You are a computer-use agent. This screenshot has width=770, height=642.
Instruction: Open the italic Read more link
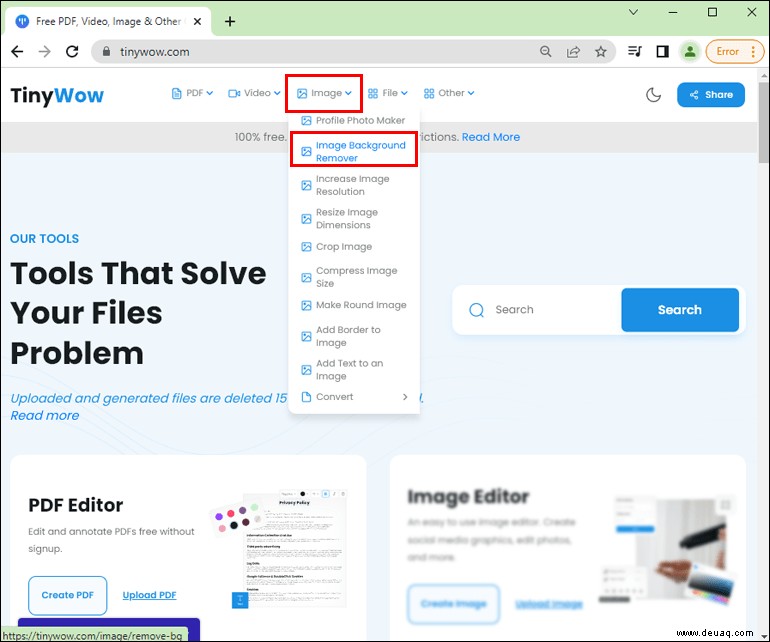(45, 416)
